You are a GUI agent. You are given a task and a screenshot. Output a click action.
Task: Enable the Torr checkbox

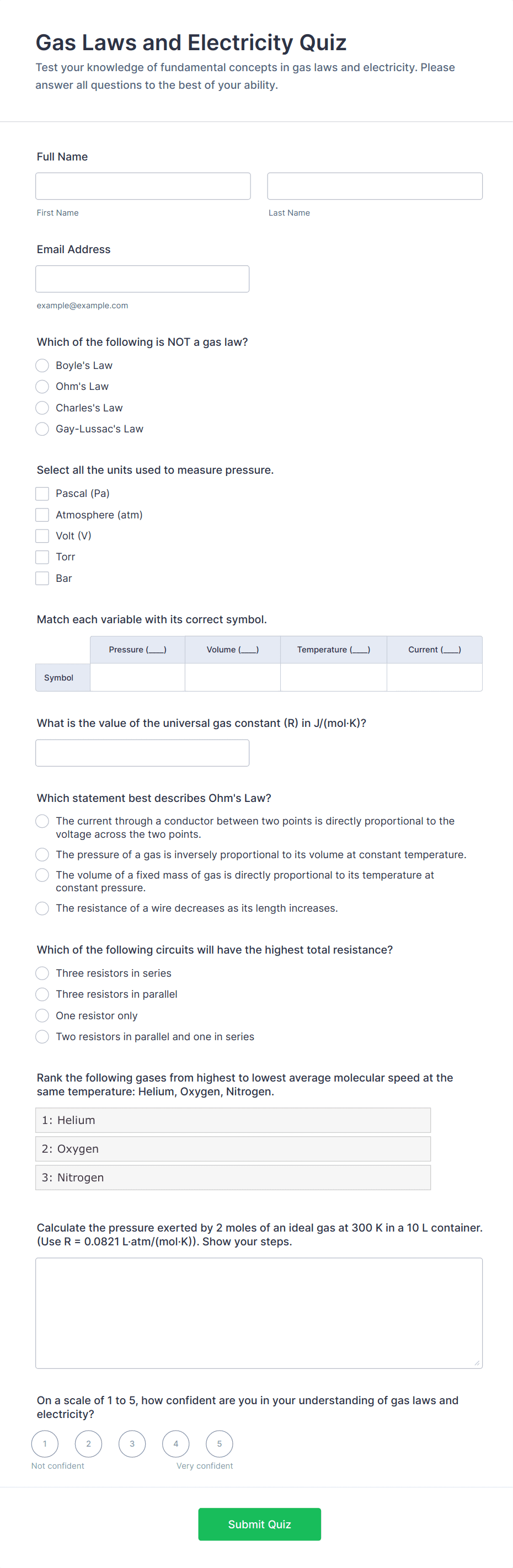coord(42,557)
